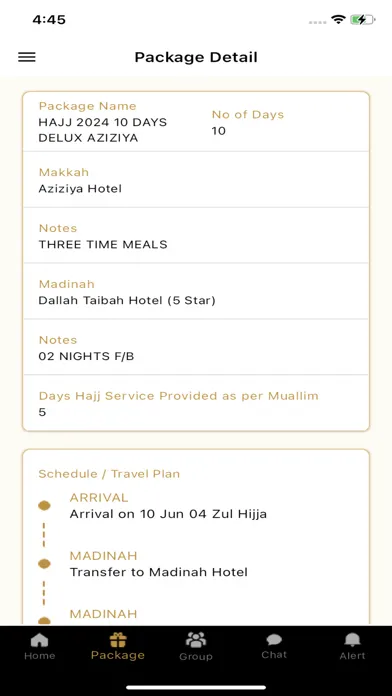Image resolution: width=392 pixels, height=696 pixels.
Task: Tap Transfer to Madinah Hotel entry
Action: click(158, 572)
